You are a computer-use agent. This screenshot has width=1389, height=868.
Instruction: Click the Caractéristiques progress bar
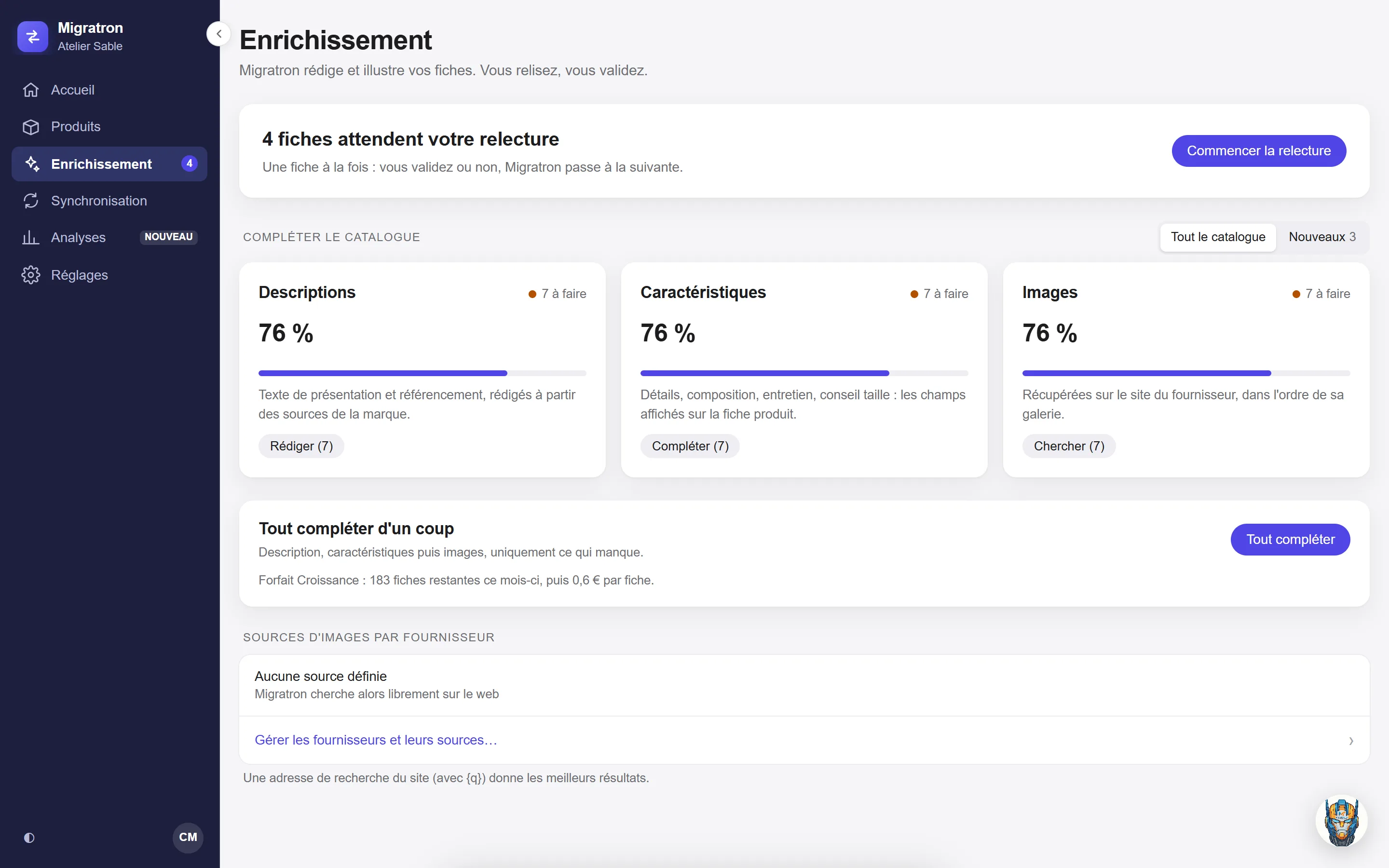(x=804, y=373)
